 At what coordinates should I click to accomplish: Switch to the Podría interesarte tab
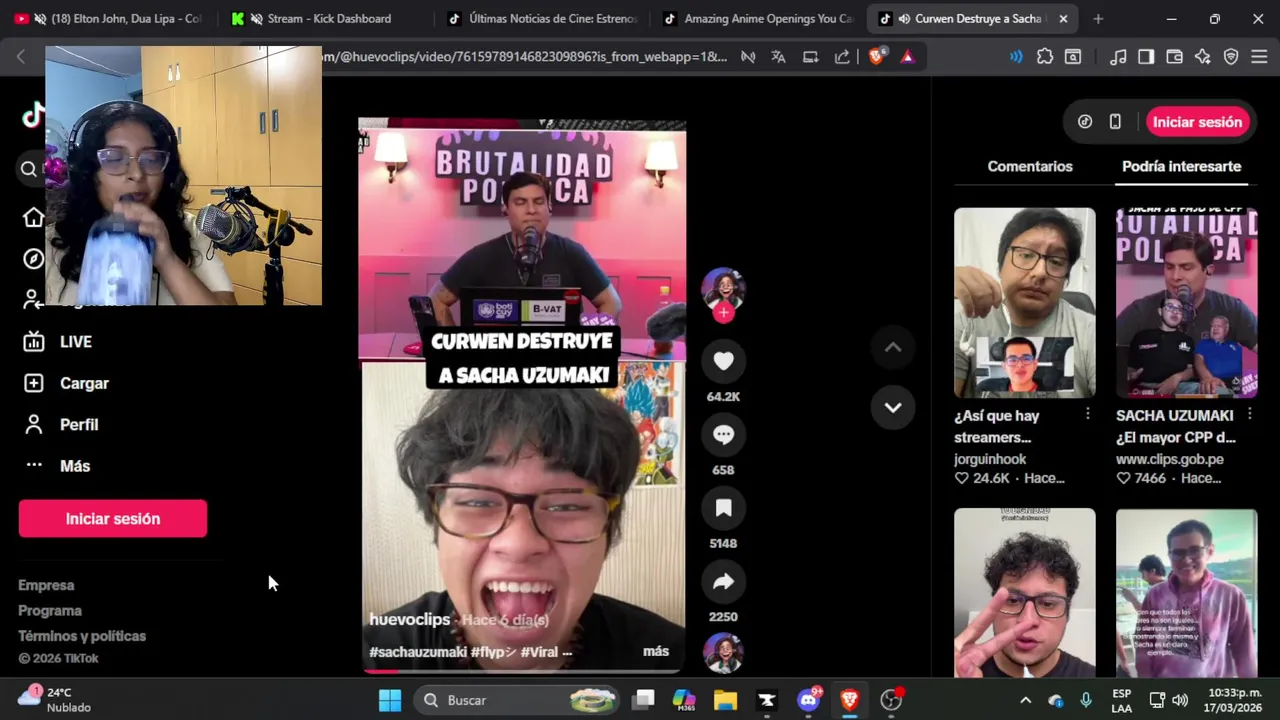point(1181,166)
